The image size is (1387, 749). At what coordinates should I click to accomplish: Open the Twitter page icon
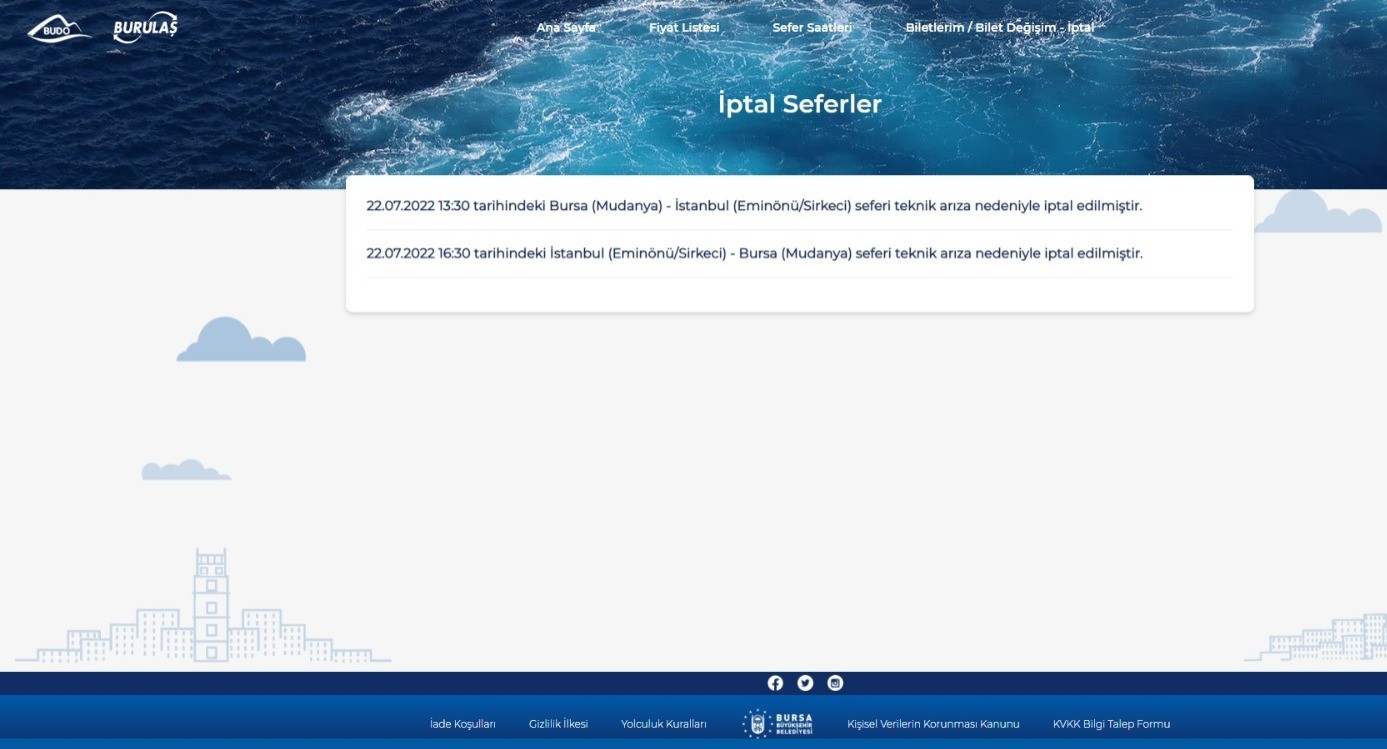pyautogui.click(x=805, y=683)
